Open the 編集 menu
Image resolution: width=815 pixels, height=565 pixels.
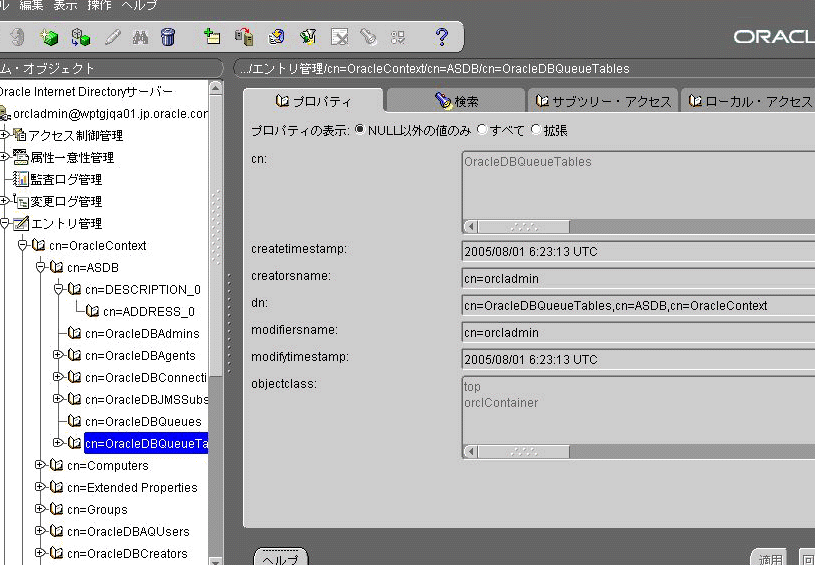31,5
